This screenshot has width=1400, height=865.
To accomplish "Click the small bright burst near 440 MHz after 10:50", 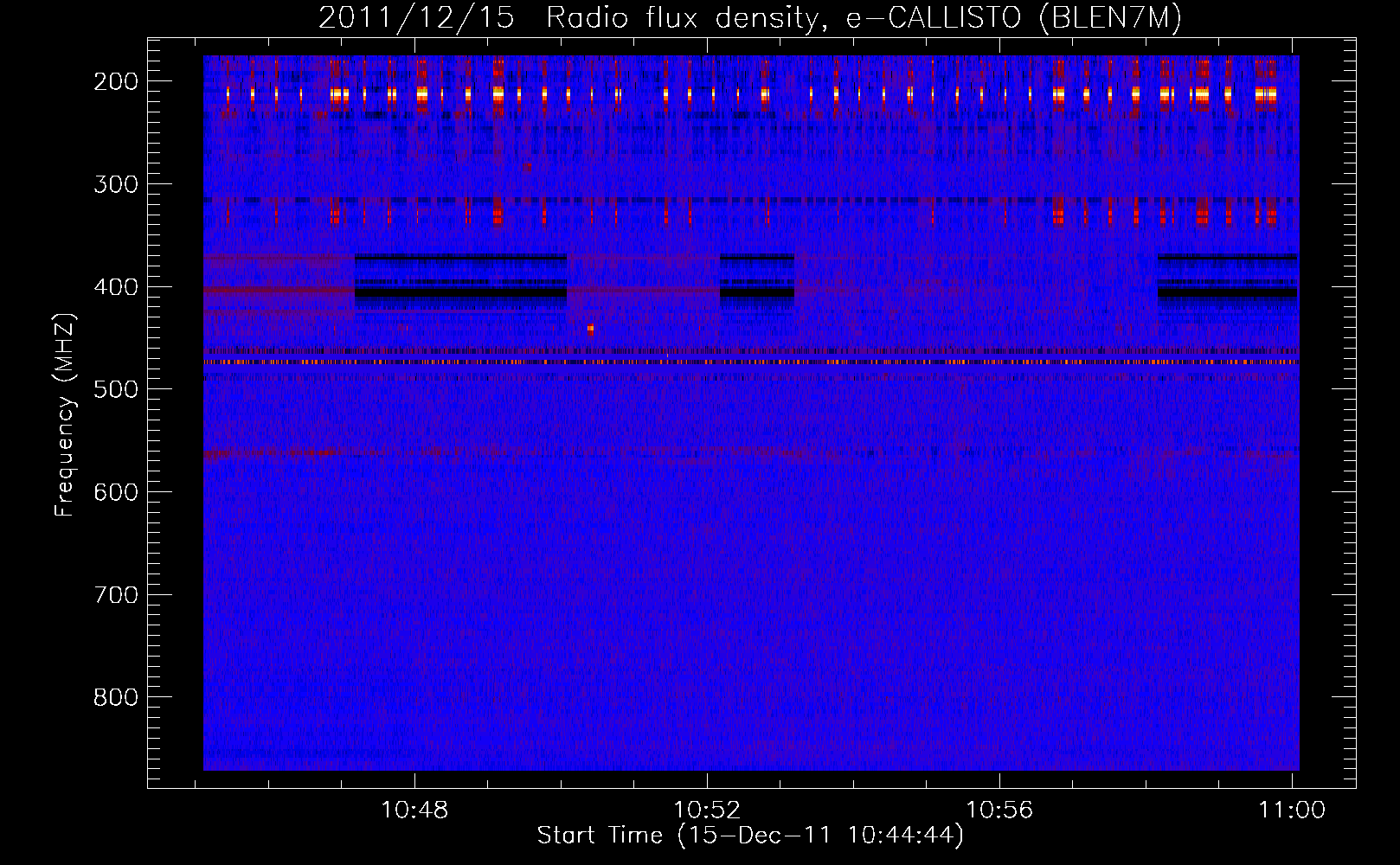I will (590, 329).
